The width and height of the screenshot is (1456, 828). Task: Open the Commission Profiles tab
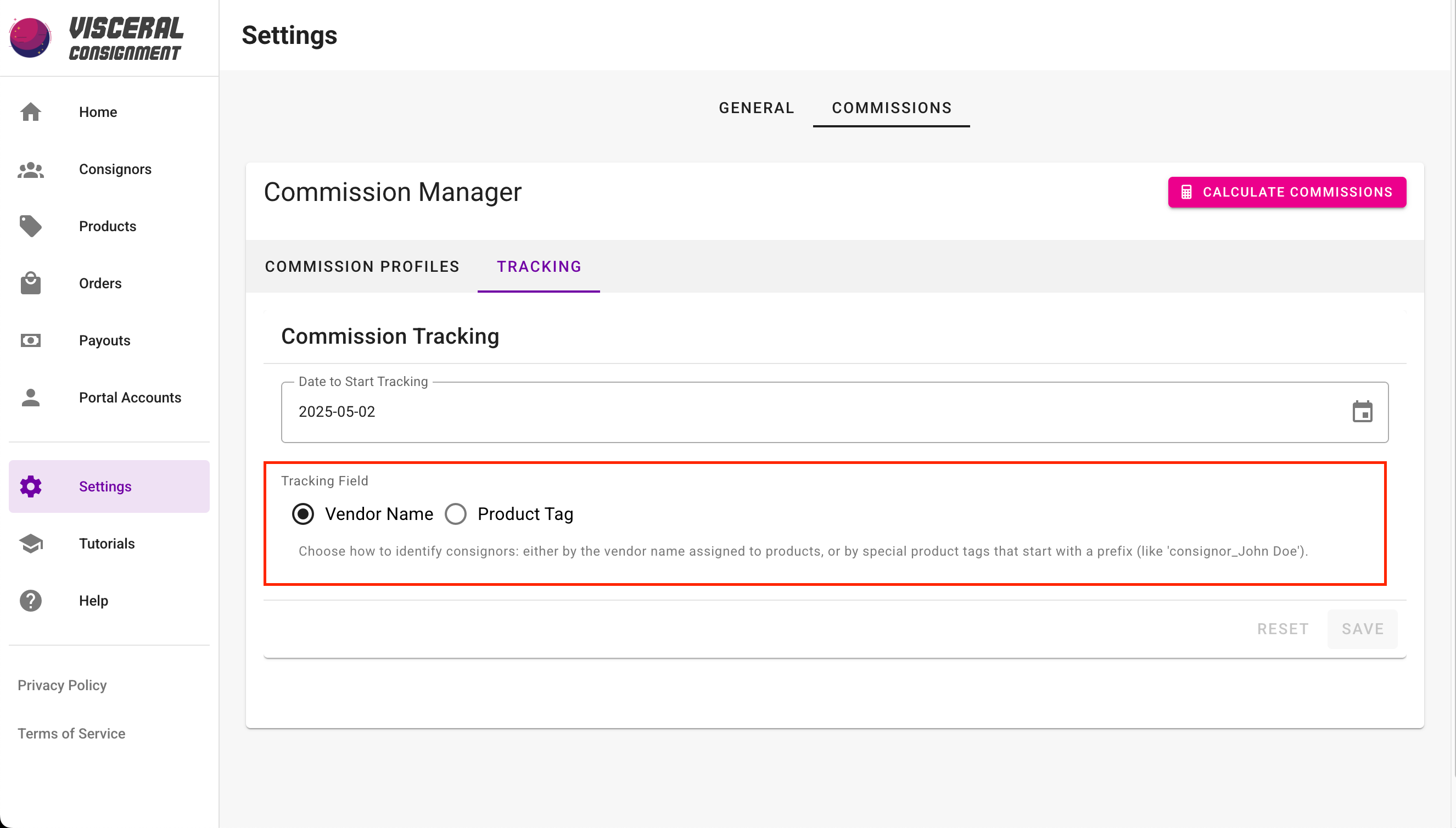click(x=362, y=266)
